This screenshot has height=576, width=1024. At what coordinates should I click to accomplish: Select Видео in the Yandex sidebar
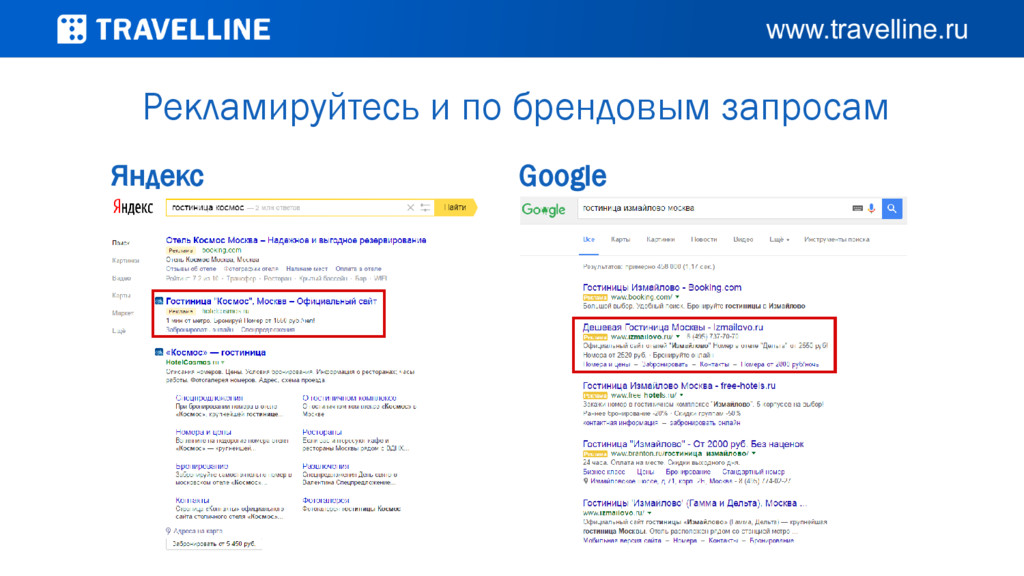tap(121, 278)
